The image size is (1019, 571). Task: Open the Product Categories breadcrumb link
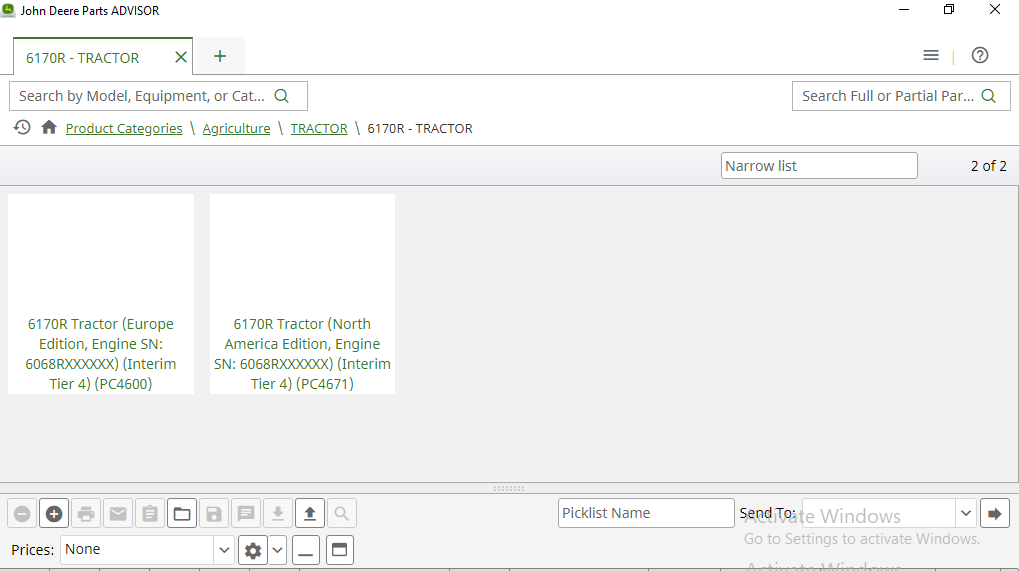(x=124, y=129)
